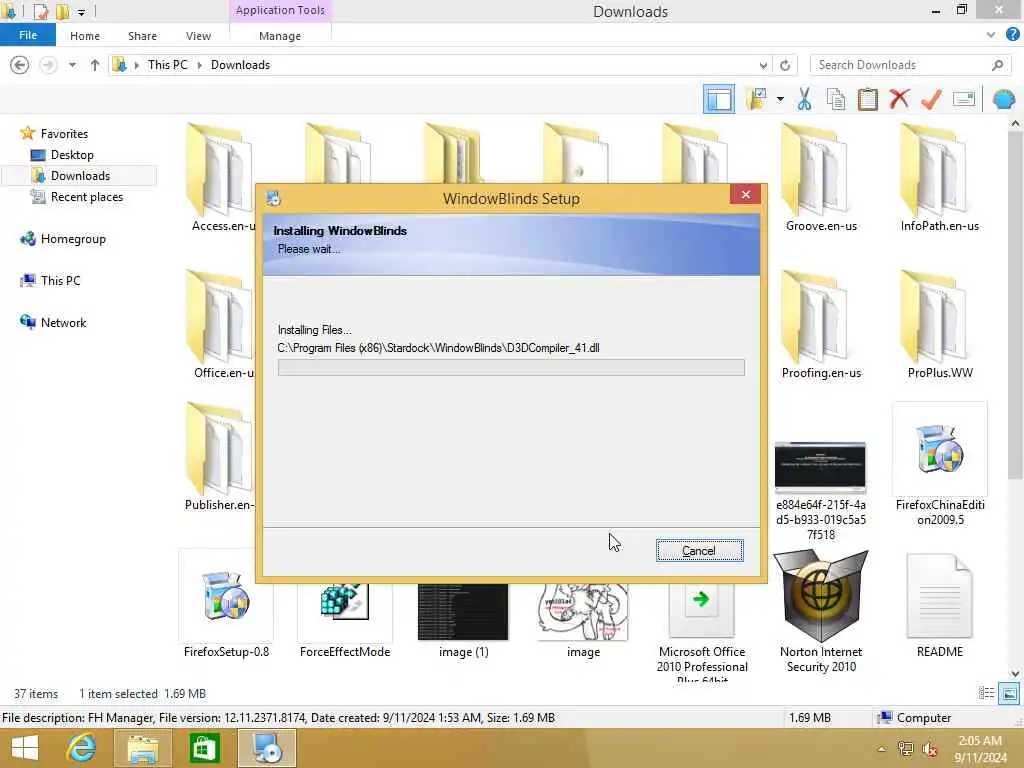Image resolution: width=1024 pixels, height=768 pixels.
Task: Open the Manage ribbon tab
Action: point(280,36)
